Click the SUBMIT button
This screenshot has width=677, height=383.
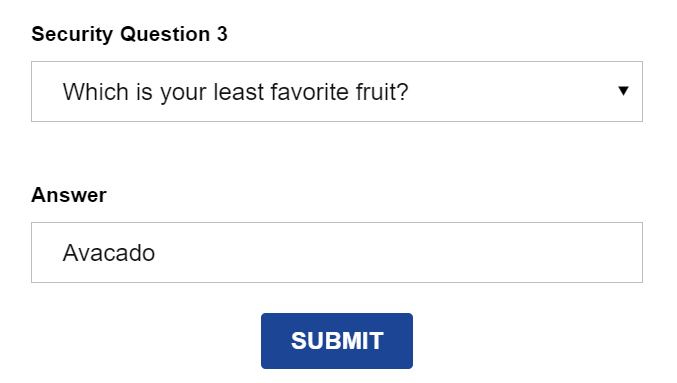(337, 341)
